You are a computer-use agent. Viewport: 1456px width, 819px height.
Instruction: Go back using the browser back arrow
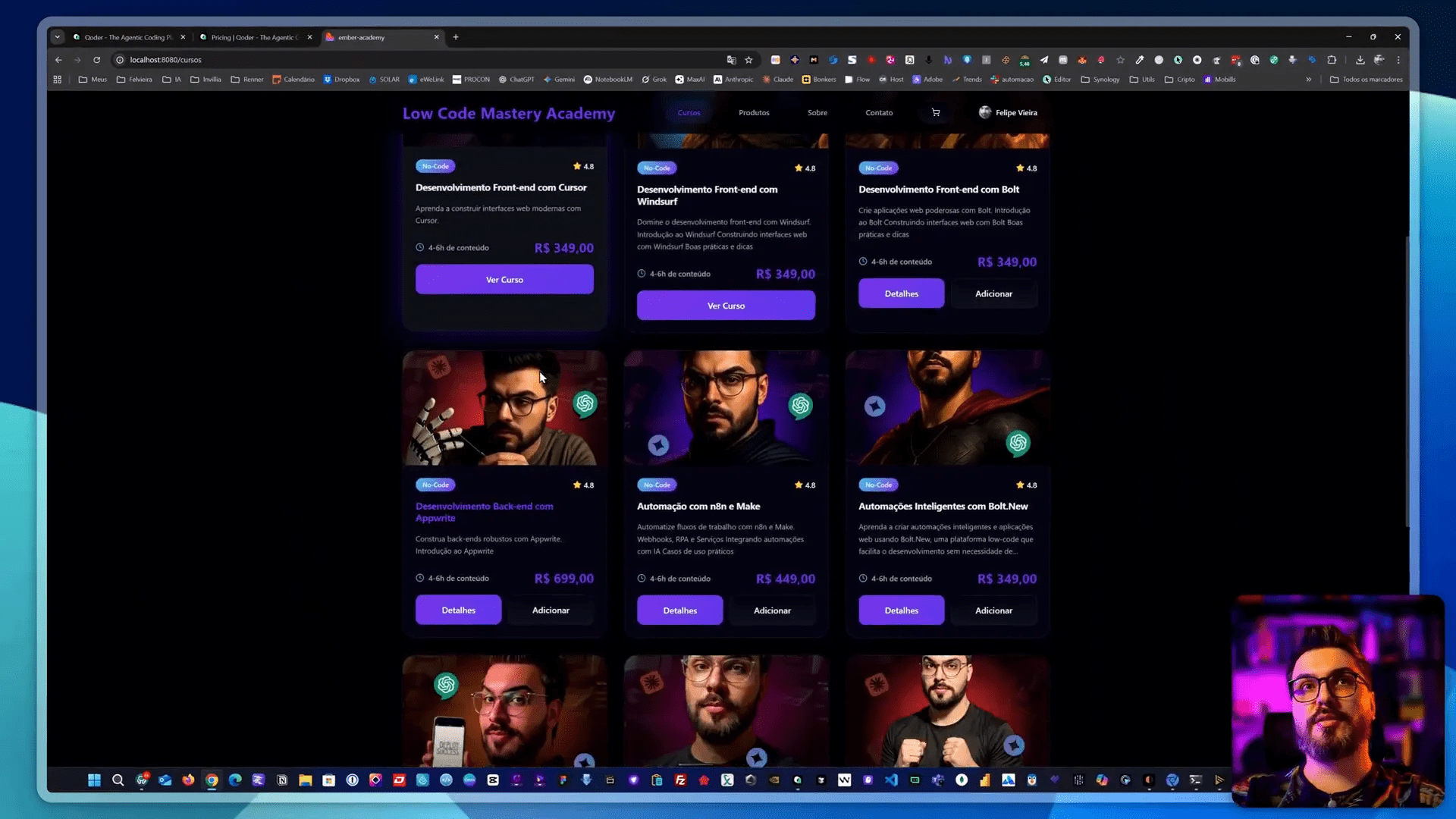58,60
